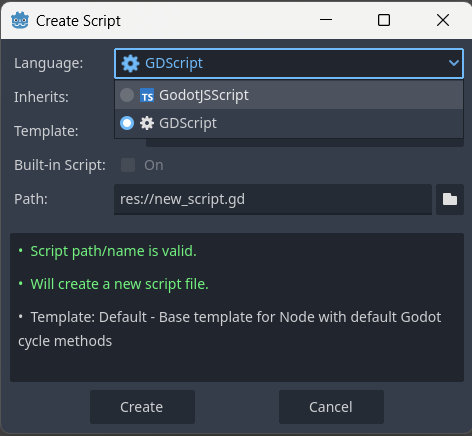Screen dimensions: 472x436
Task: Click the Godot logo in the title bar
Action: 20,20
